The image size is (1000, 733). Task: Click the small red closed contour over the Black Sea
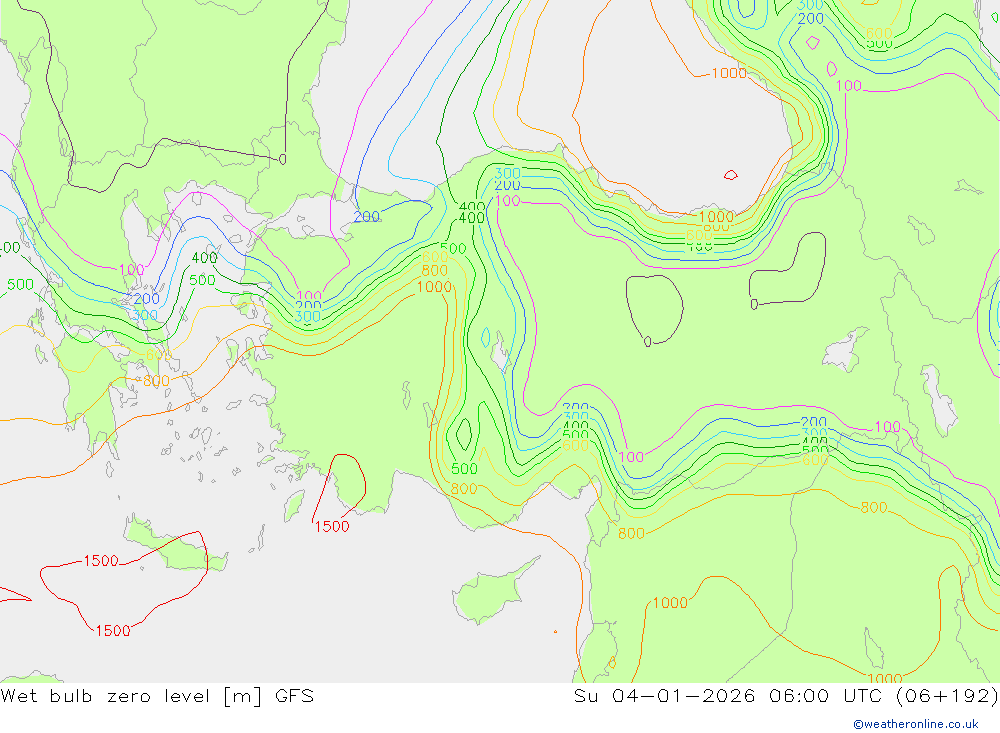pyautogui.click(x=731, y=175)
